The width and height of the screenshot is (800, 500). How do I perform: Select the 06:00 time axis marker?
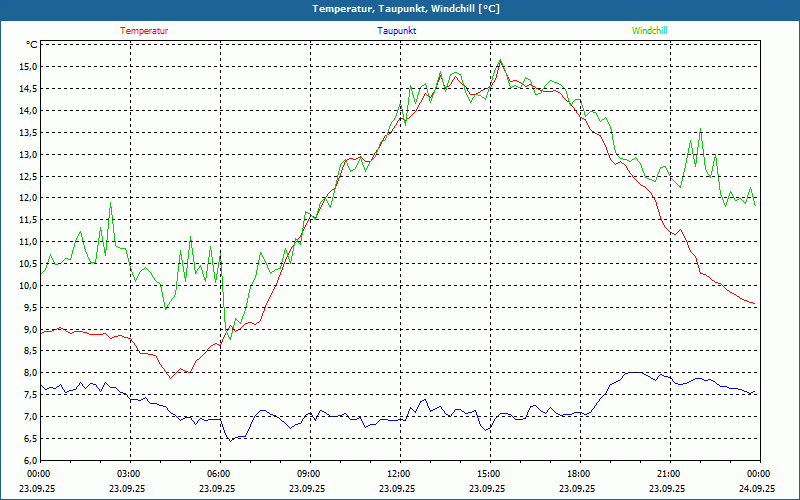(219, 473)
